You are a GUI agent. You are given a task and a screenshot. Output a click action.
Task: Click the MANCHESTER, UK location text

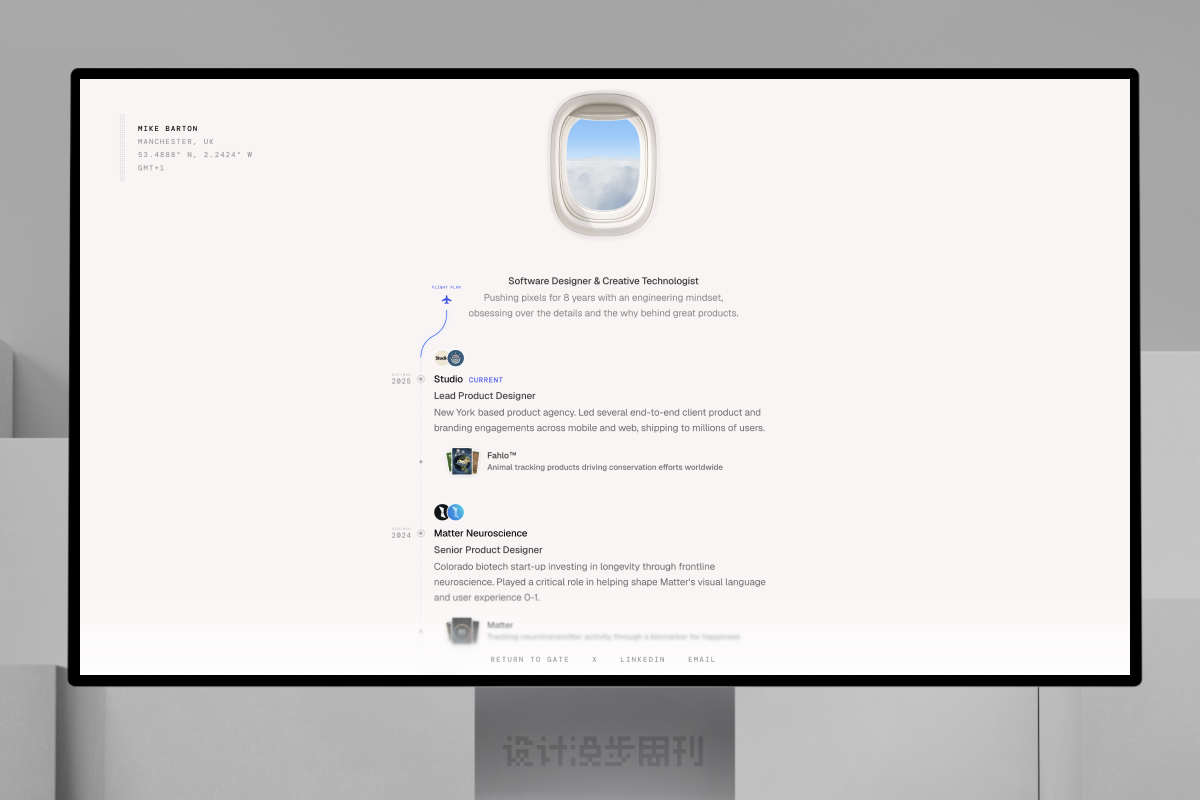pyautogui.click(x=176, y=142)
